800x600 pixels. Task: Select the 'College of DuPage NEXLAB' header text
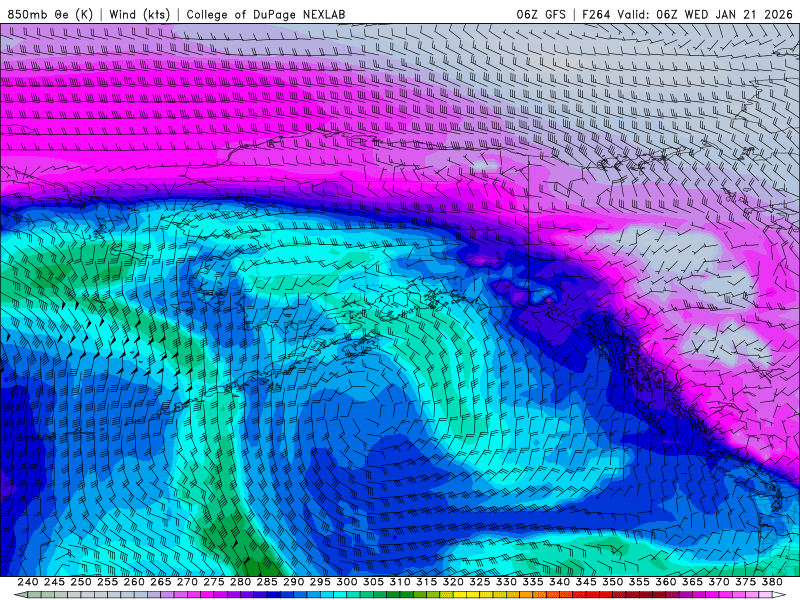pyautogui.click(x=266, y=14)
